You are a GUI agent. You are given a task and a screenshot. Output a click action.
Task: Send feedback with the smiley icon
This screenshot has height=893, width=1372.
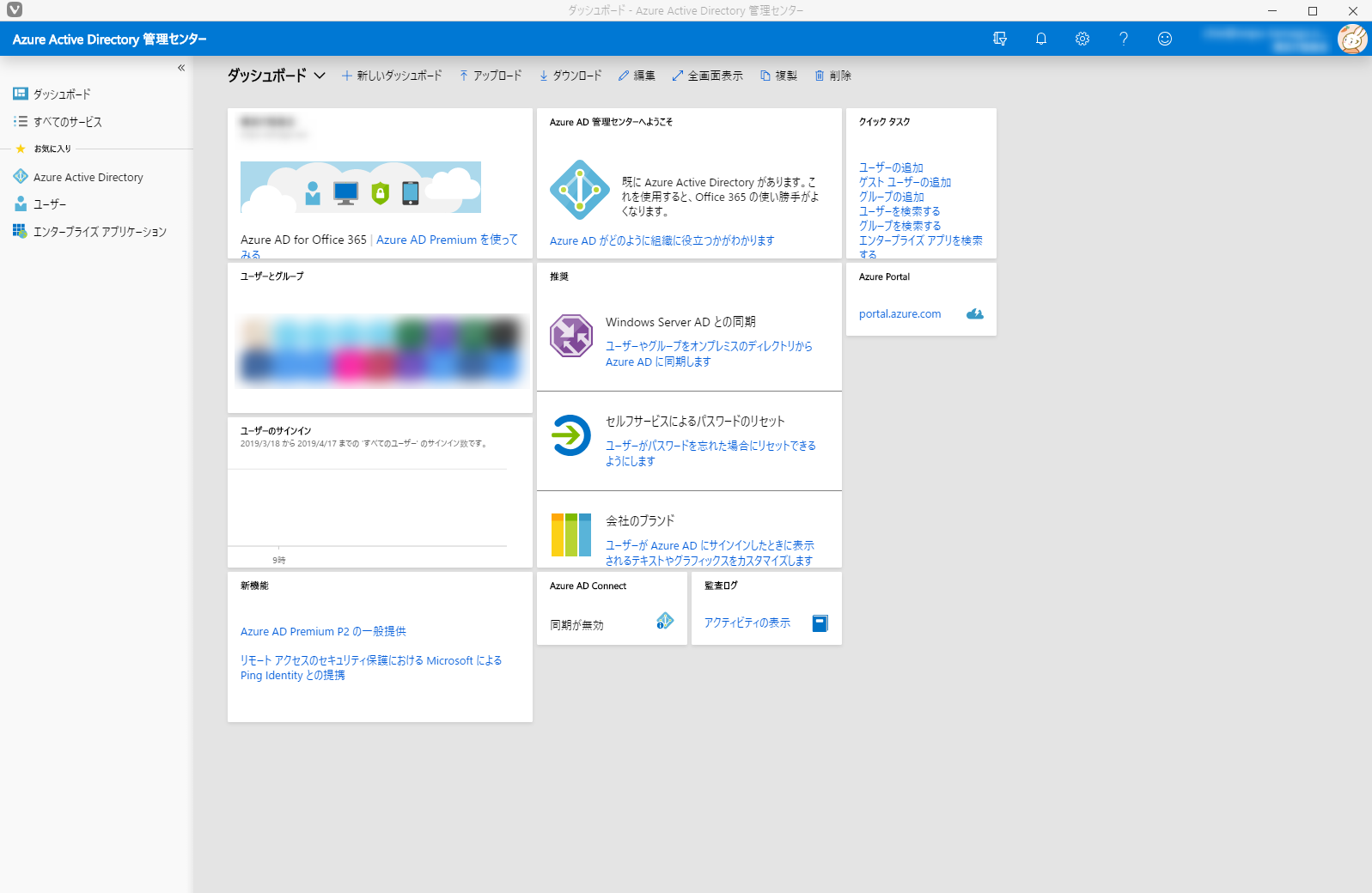1164,39
